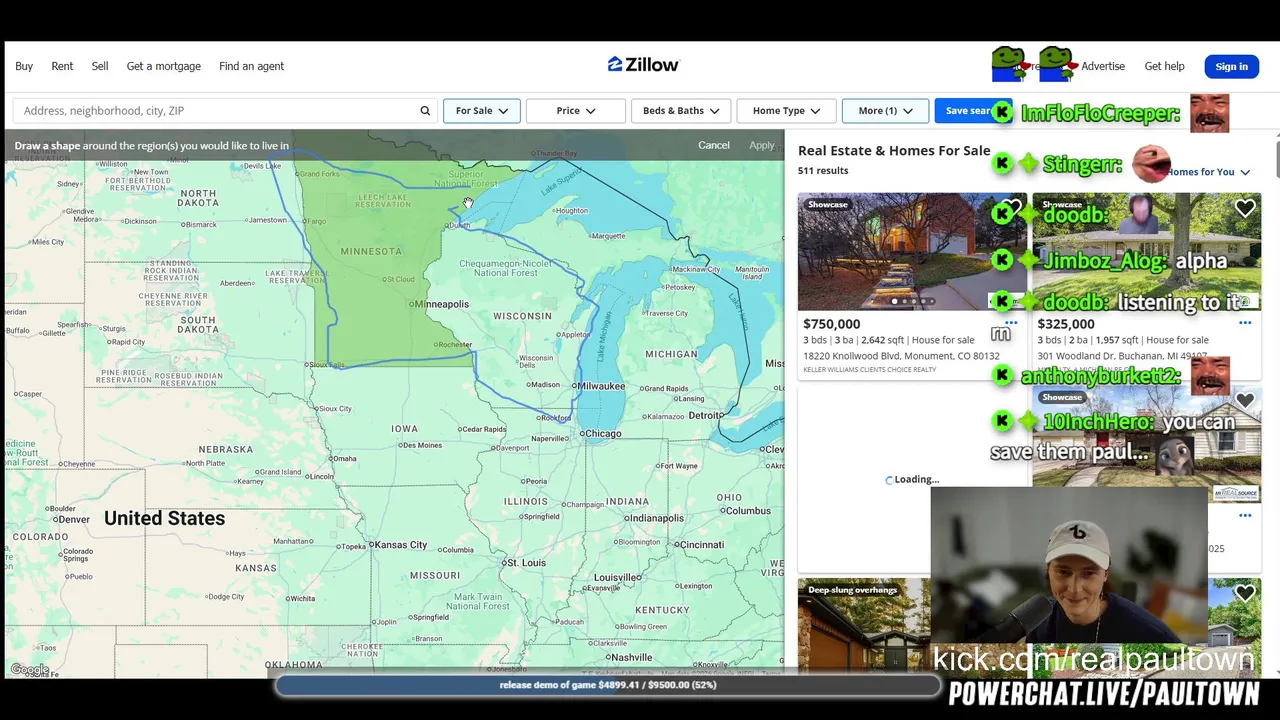Click the Showcase badge on $750,000 listing
The image size is (1280, 720).
coord(828,205)
